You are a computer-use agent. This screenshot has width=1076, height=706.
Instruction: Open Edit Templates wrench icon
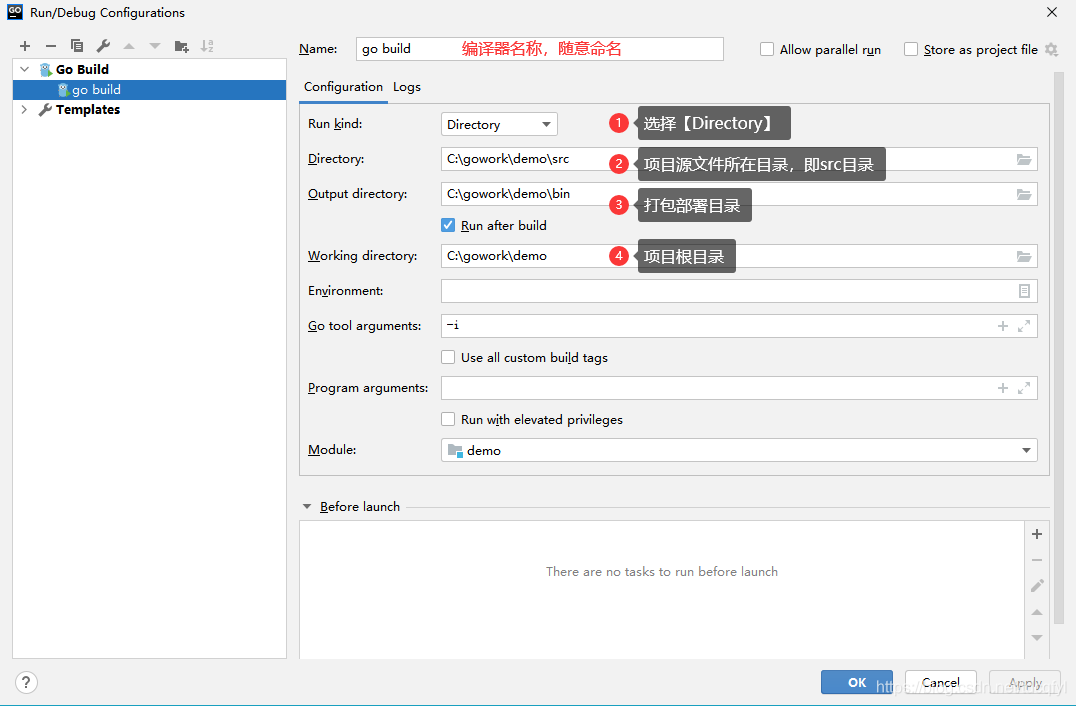[103, 46]
